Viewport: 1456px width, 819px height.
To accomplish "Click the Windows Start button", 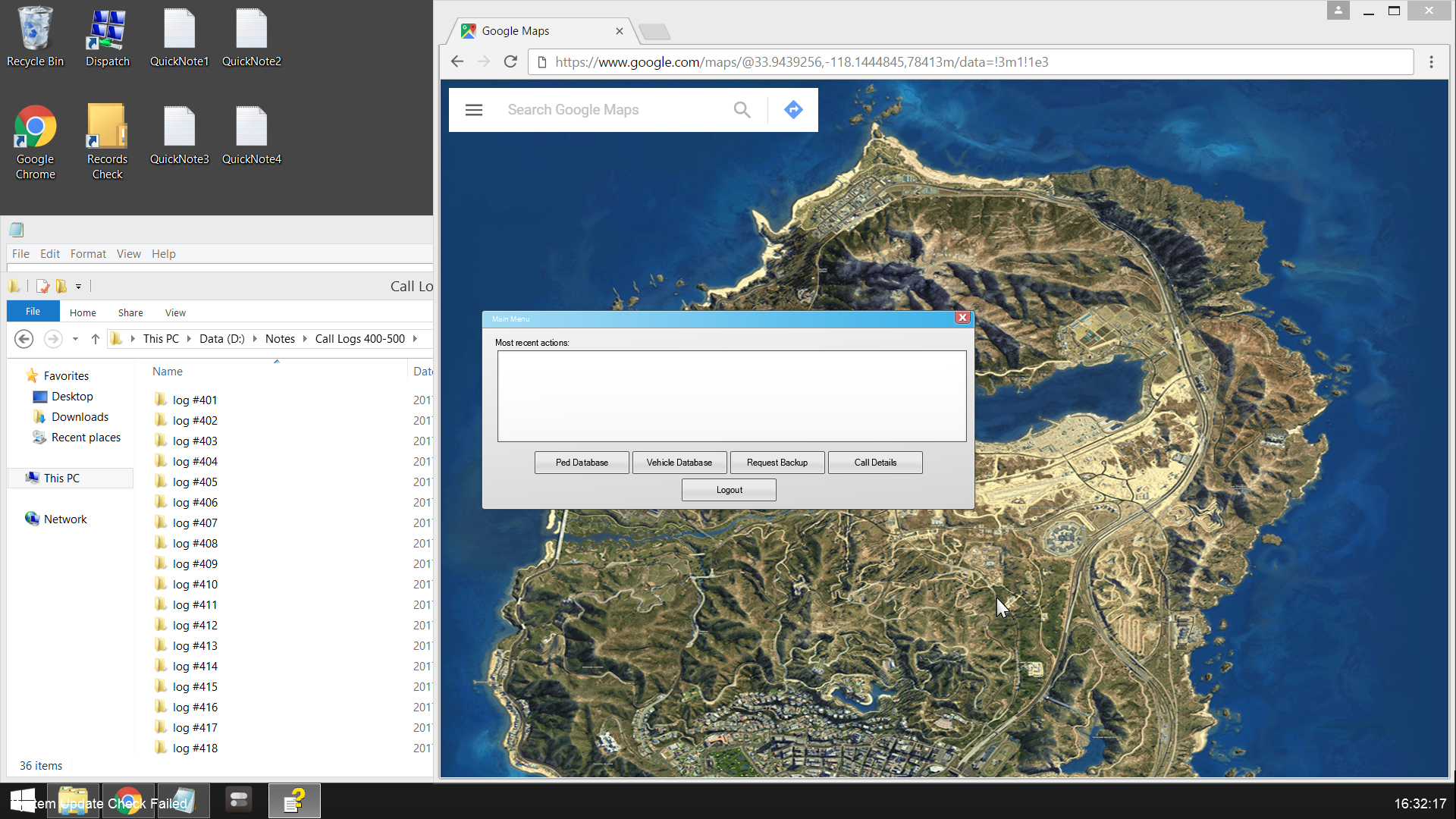I will coord(23,801).
